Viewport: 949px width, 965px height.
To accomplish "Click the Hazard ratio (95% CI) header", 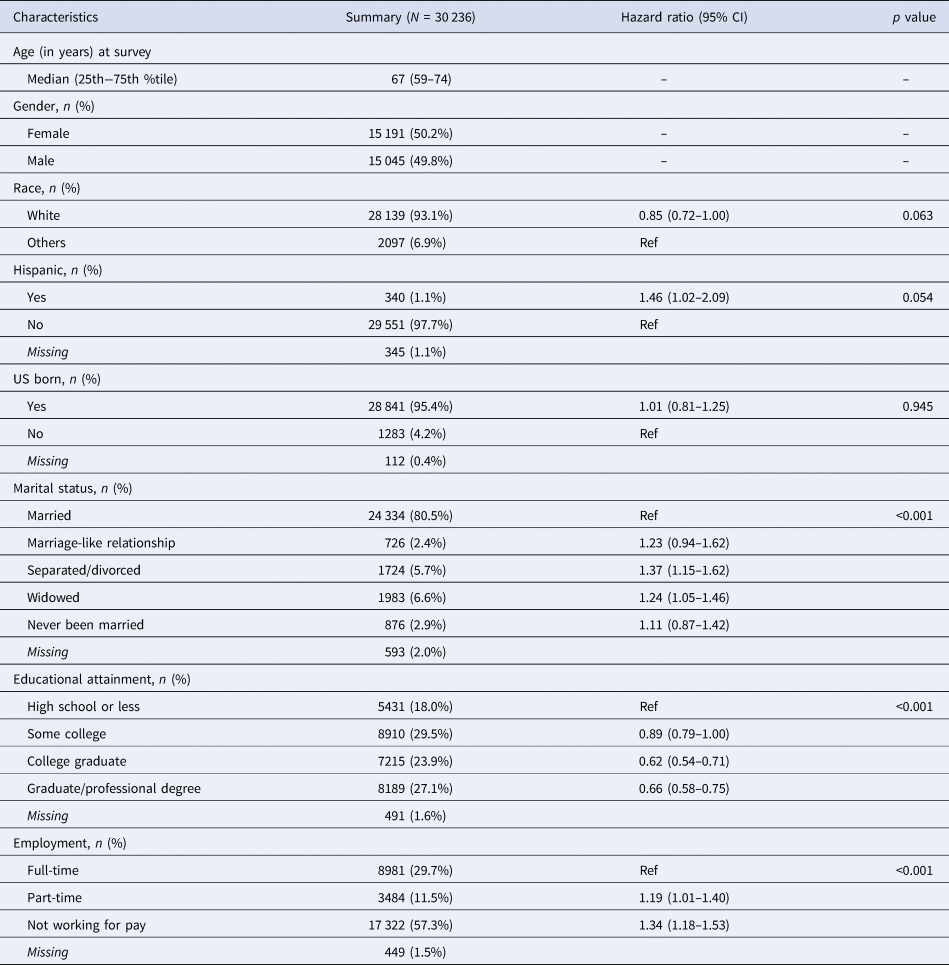I will point(663,17).
